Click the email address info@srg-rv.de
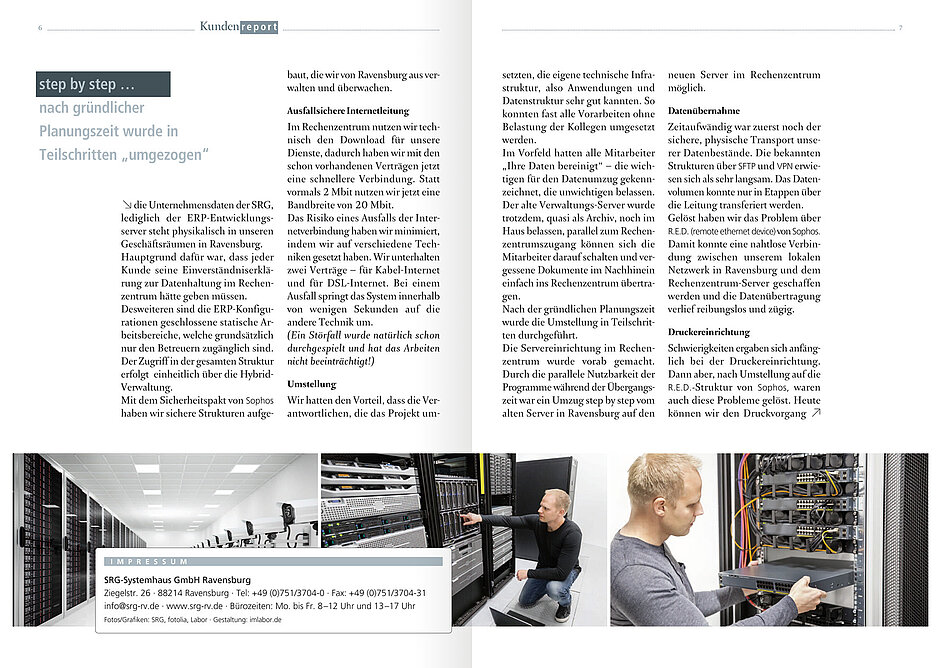 click(131, 606)
